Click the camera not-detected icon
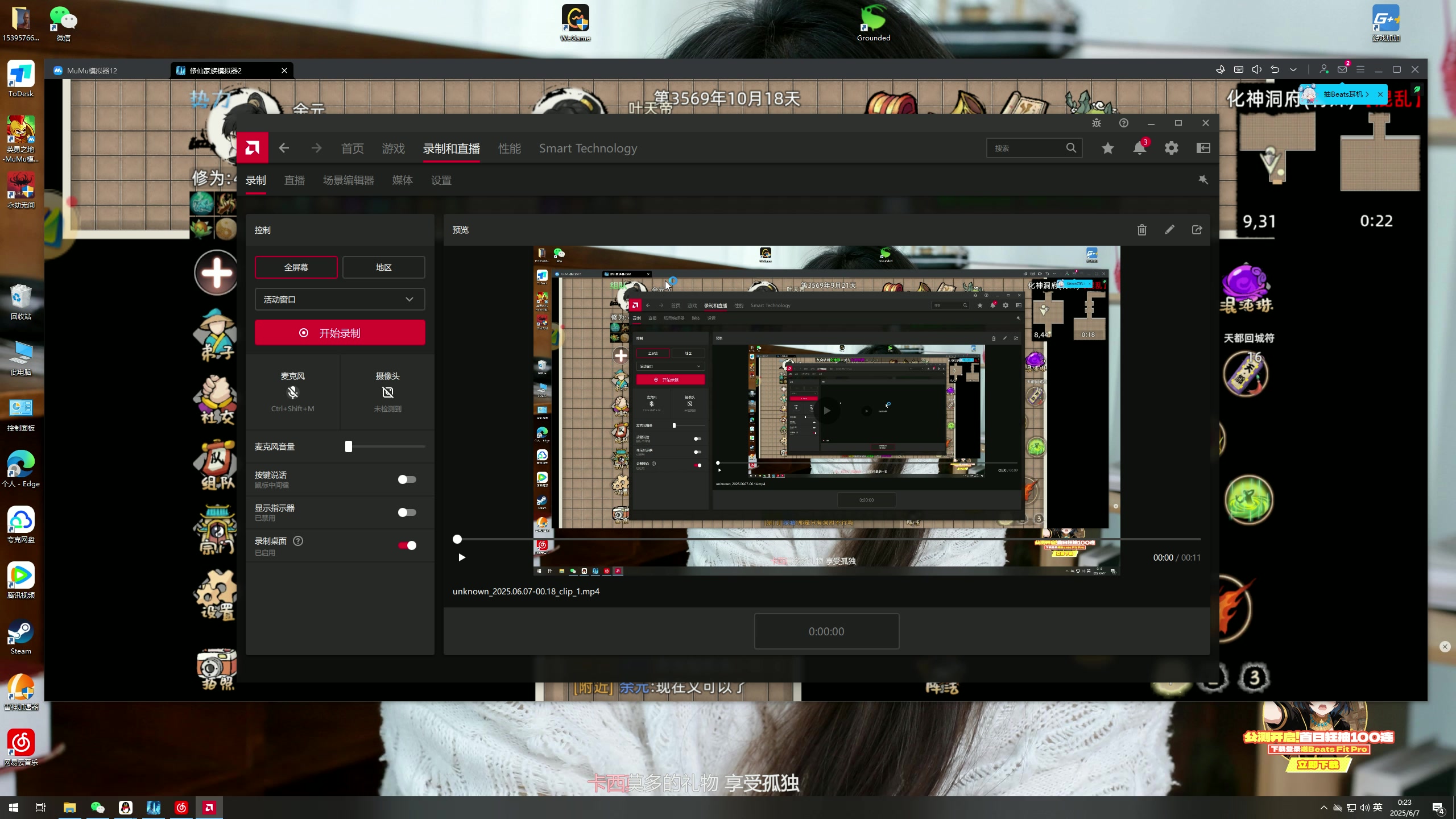Viewport: 1456px width, 819px height. 387,392
